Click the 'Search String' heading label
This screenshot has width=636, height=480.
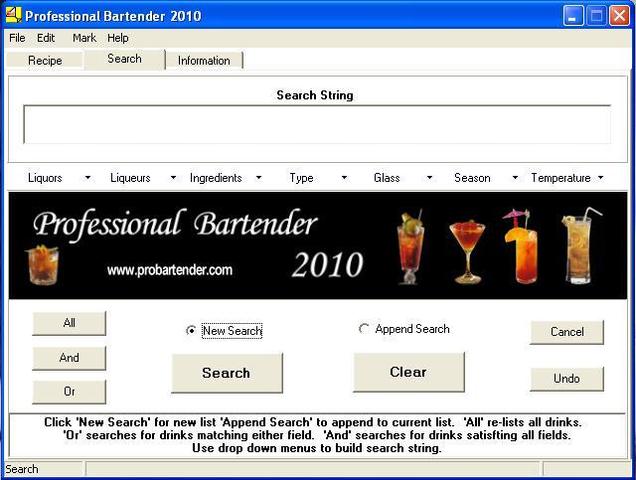click(x=315, y=95)
